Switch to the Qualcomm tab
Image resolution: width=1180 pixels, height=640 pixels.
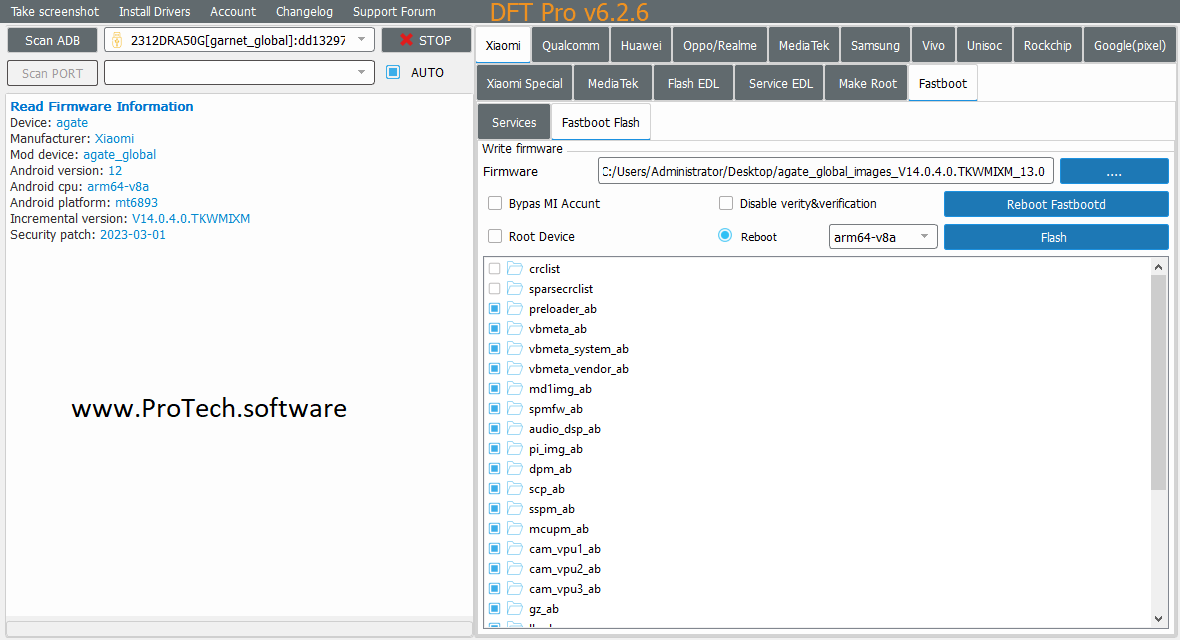(570, 45)
